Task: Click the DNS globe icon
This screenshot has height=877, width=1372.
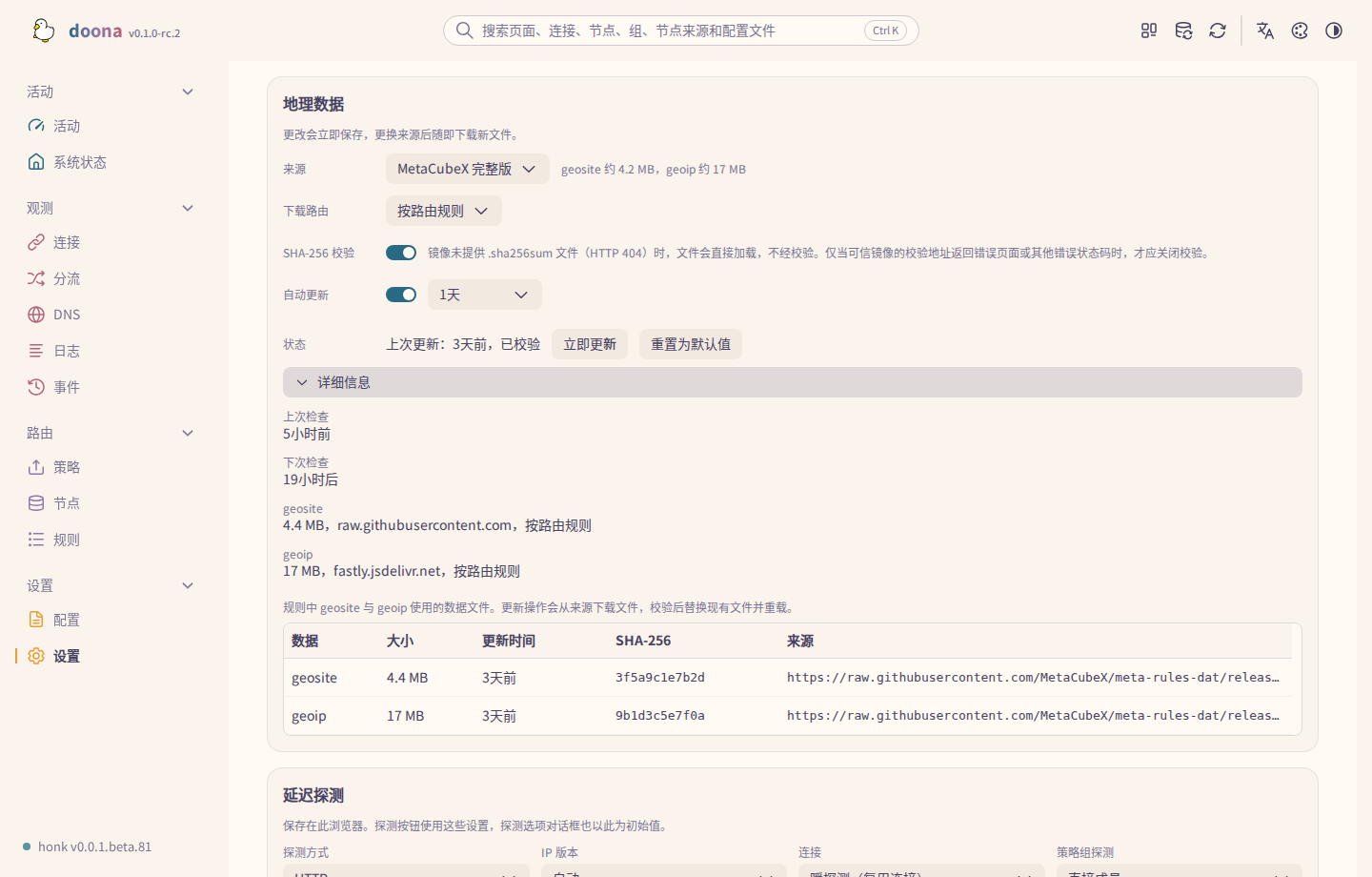Action: 36,315
